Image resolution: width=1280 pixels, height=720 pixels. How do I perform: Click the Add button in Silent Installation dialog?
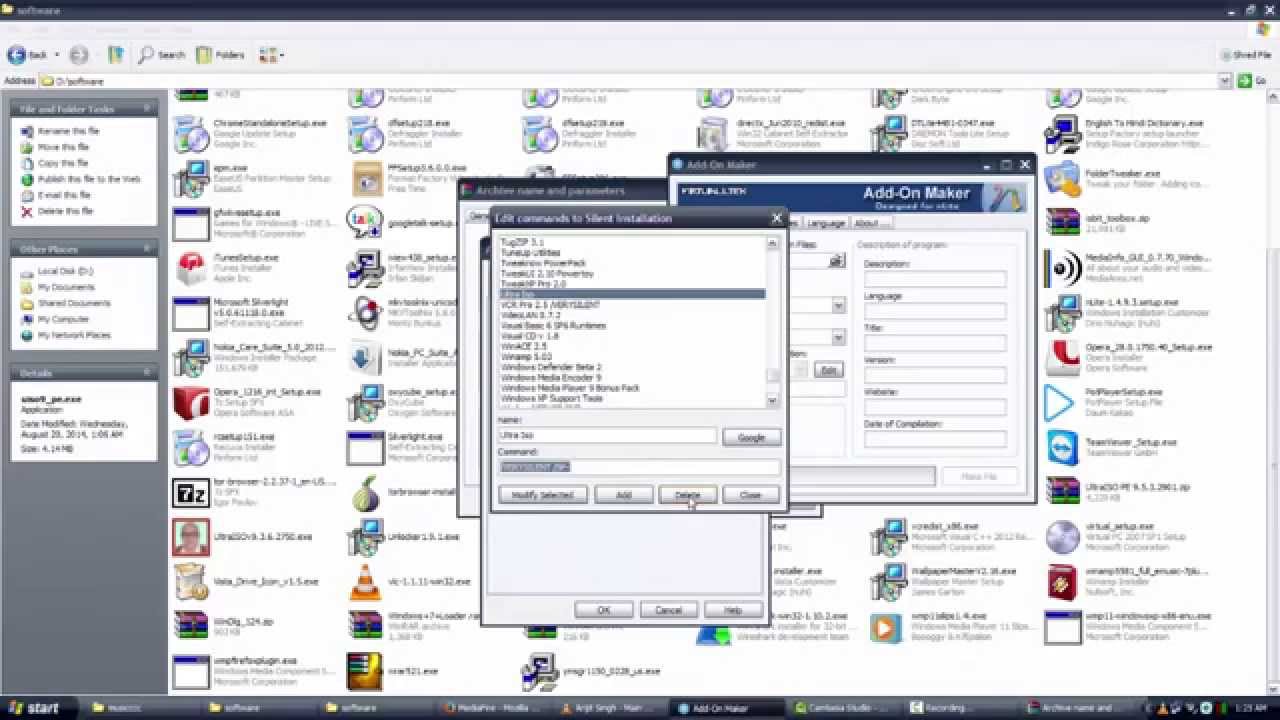[623, 495]
